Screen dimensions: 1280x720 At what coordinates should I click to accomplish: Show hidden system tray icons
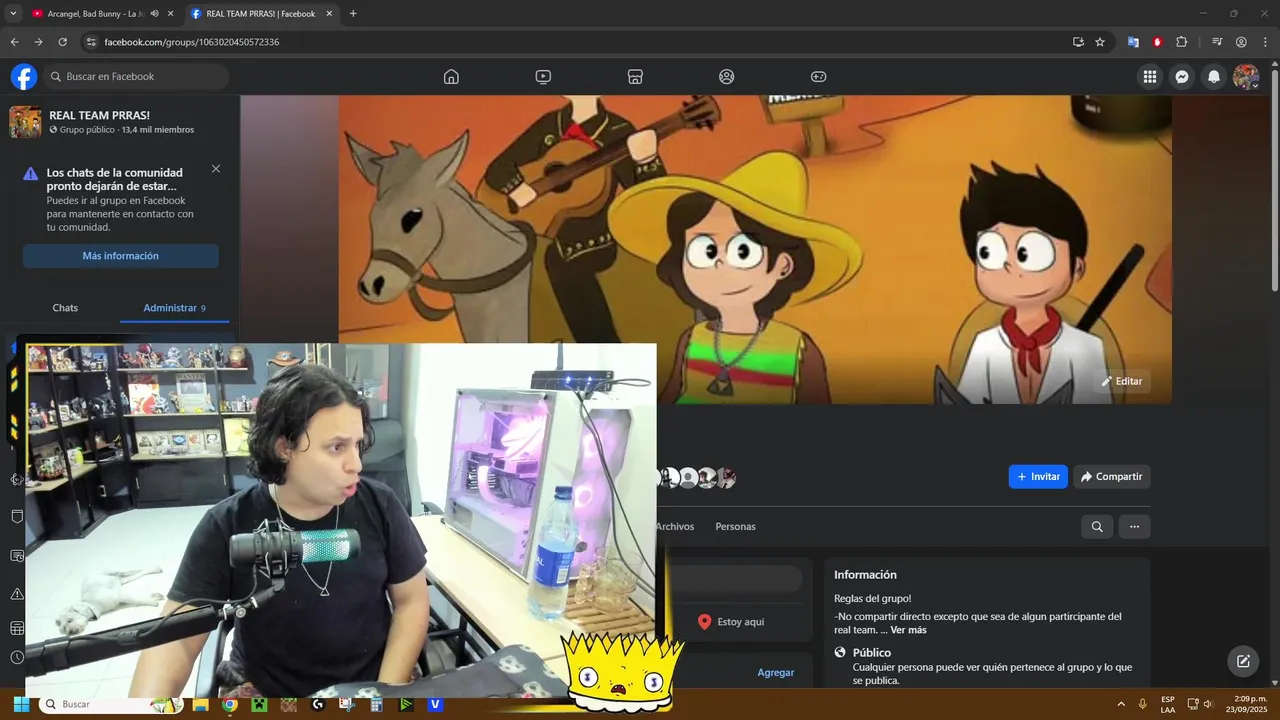click(x=1120, y=704)
